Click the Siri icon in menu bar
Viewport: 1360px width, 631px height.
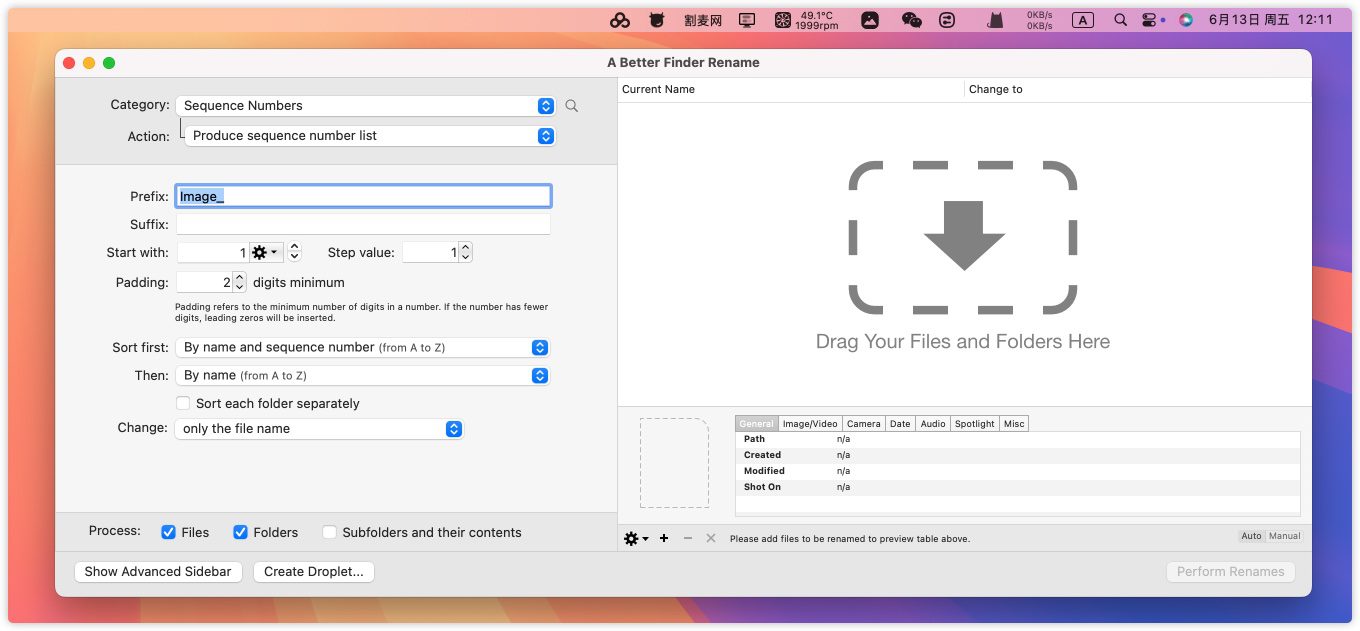[1186, 20]
